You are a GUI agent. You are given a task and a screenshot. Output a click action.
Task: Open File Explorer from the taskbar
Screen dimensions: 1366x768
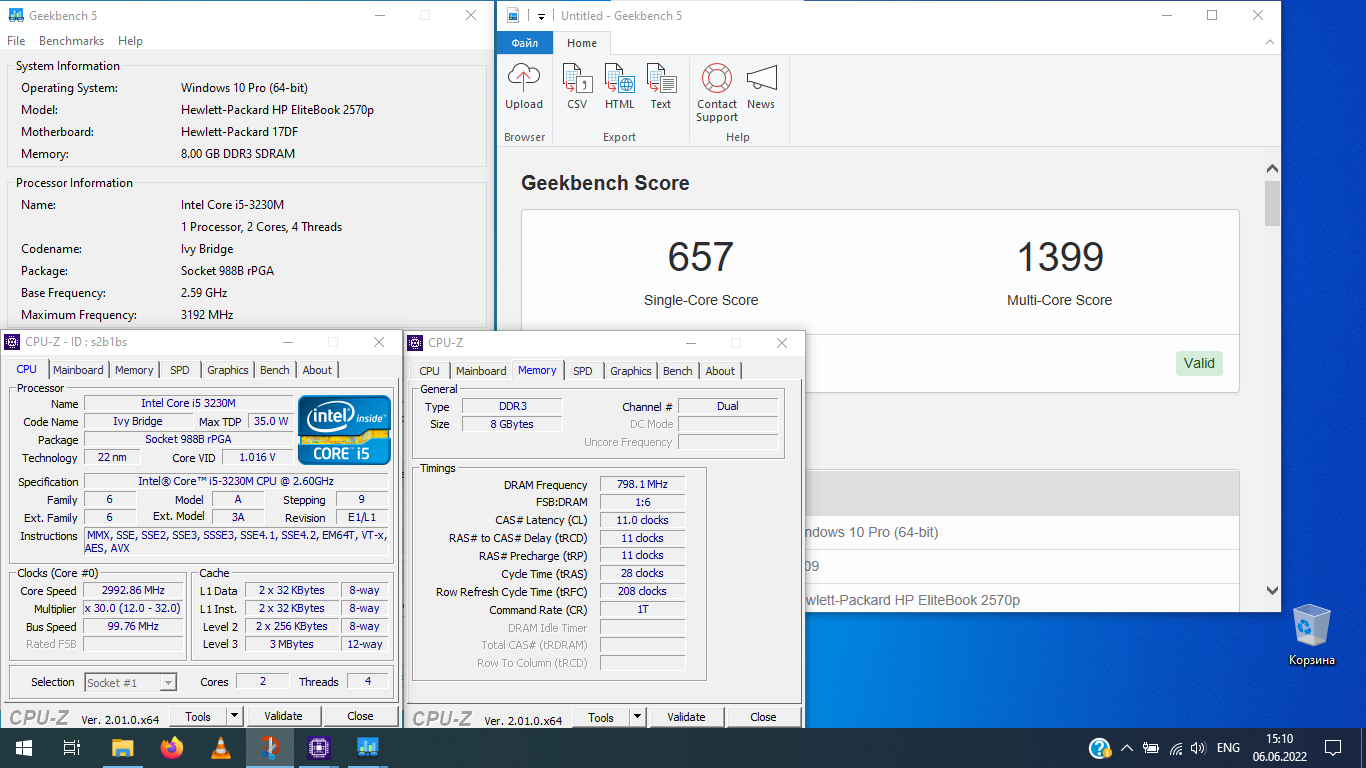[122, 747]
